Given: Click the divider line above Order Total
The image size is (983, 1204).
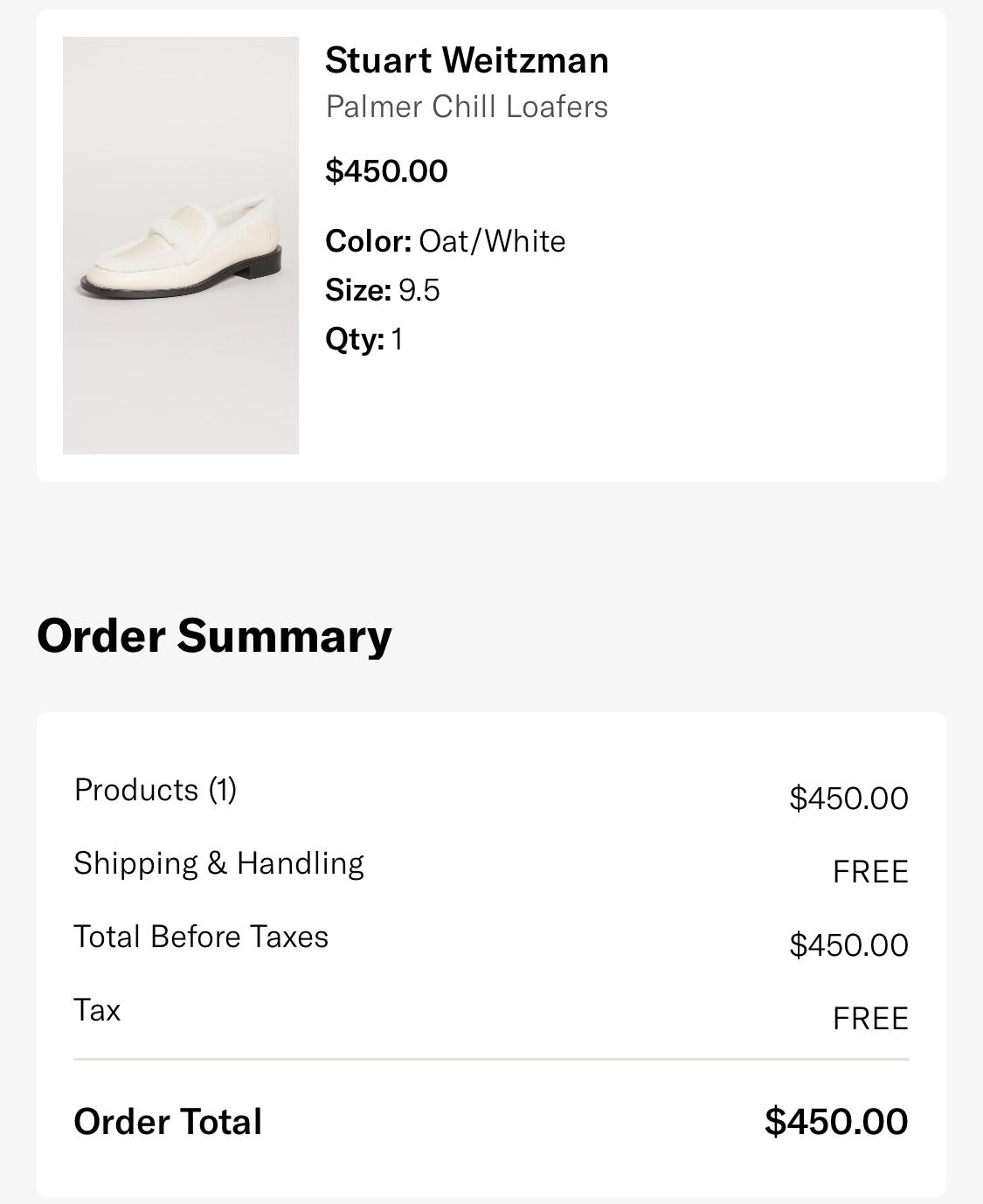Looking at the screenshot, I should 491,1059.
